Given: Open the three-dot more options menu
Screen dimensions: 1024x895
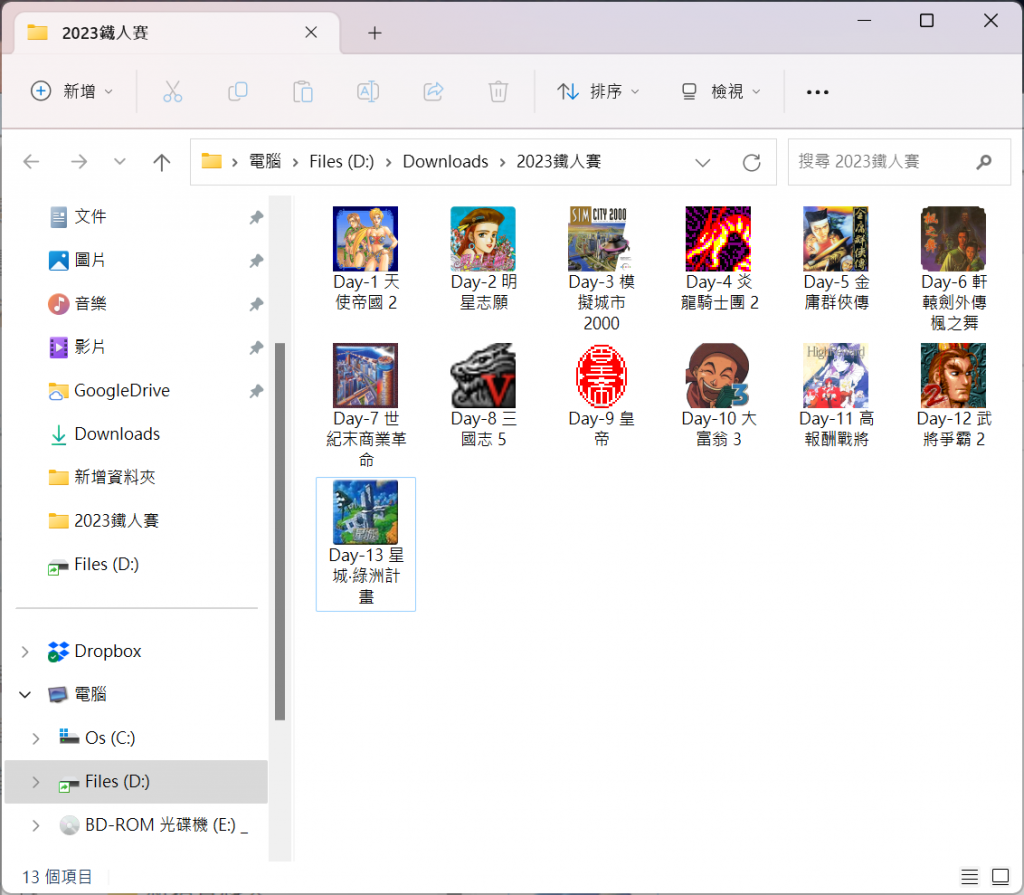Looking at the screenshot, I should pyautogui.click(x=818, y=92).
